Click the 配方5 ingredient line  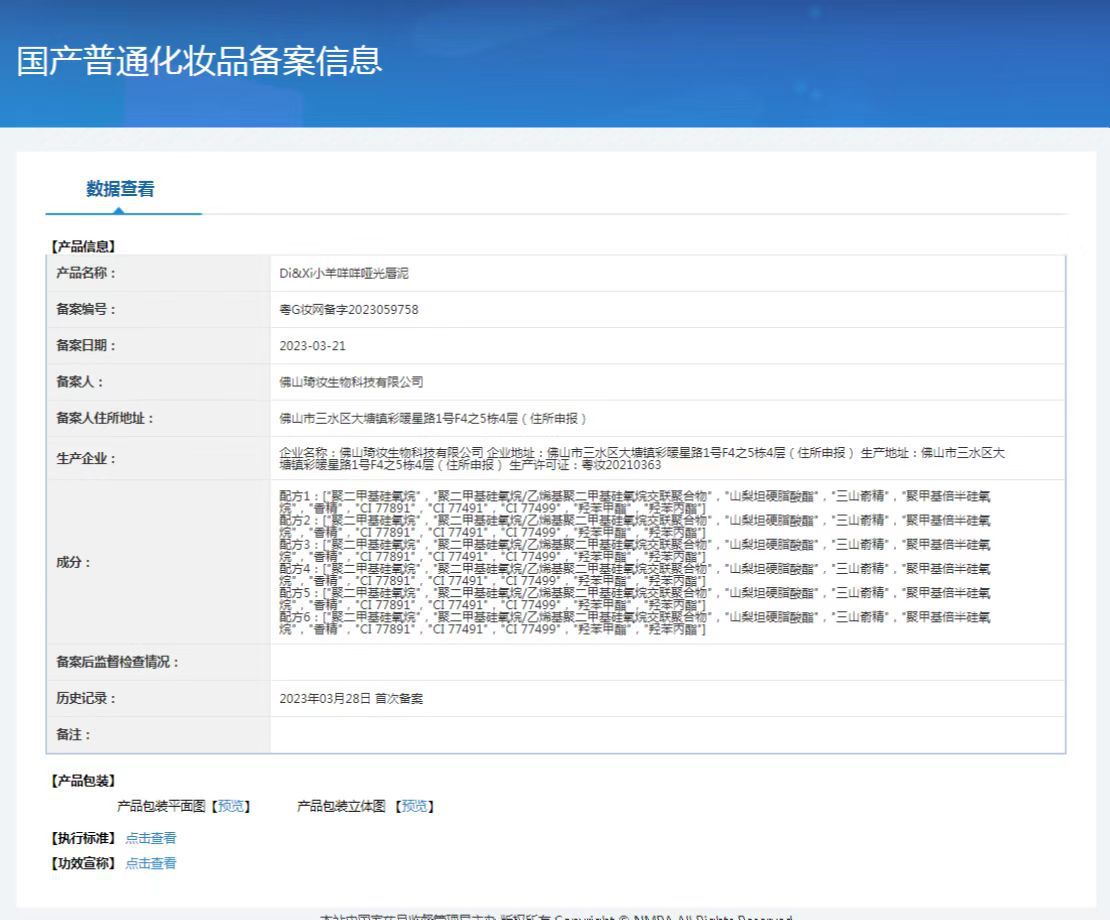point(635,599)
